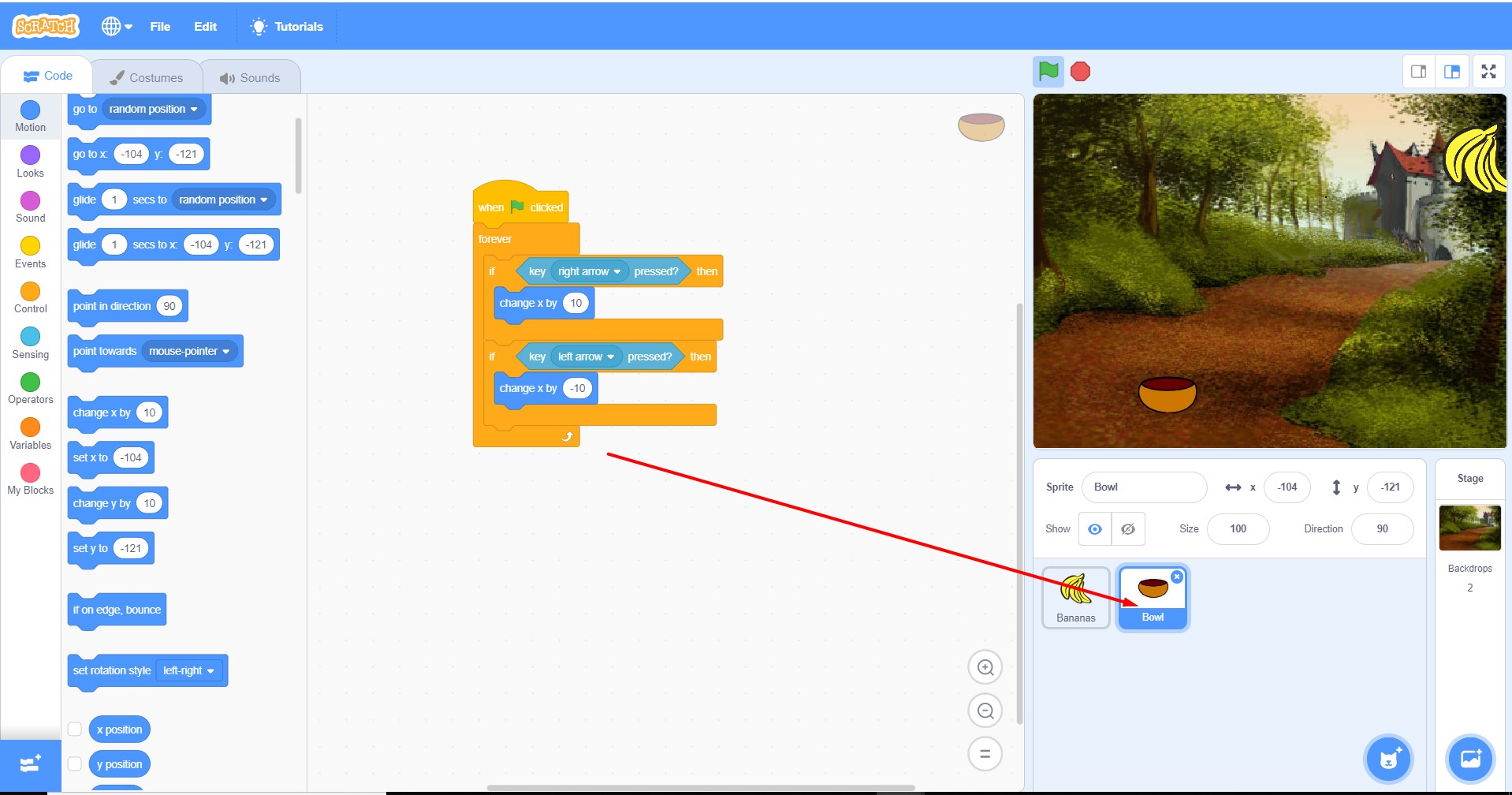Delete the Bowl sprite
Viewport: 1512px width, 795px height.
1177,577
